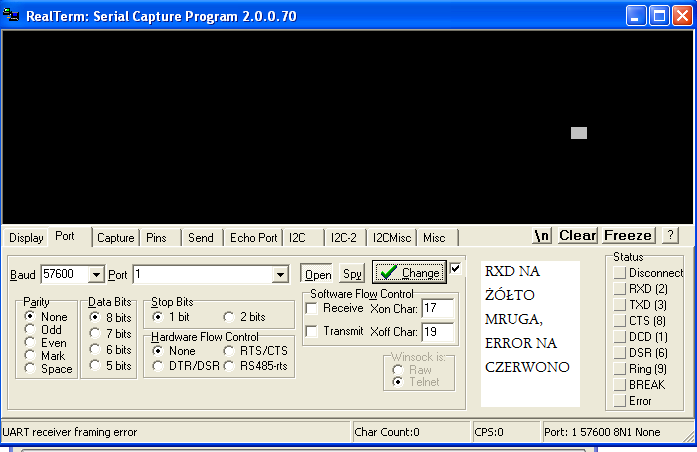The height and width of the screenshot is (452, 697).
Task: Click the gray cursor block in terminal
Action: tap(579, 133)
